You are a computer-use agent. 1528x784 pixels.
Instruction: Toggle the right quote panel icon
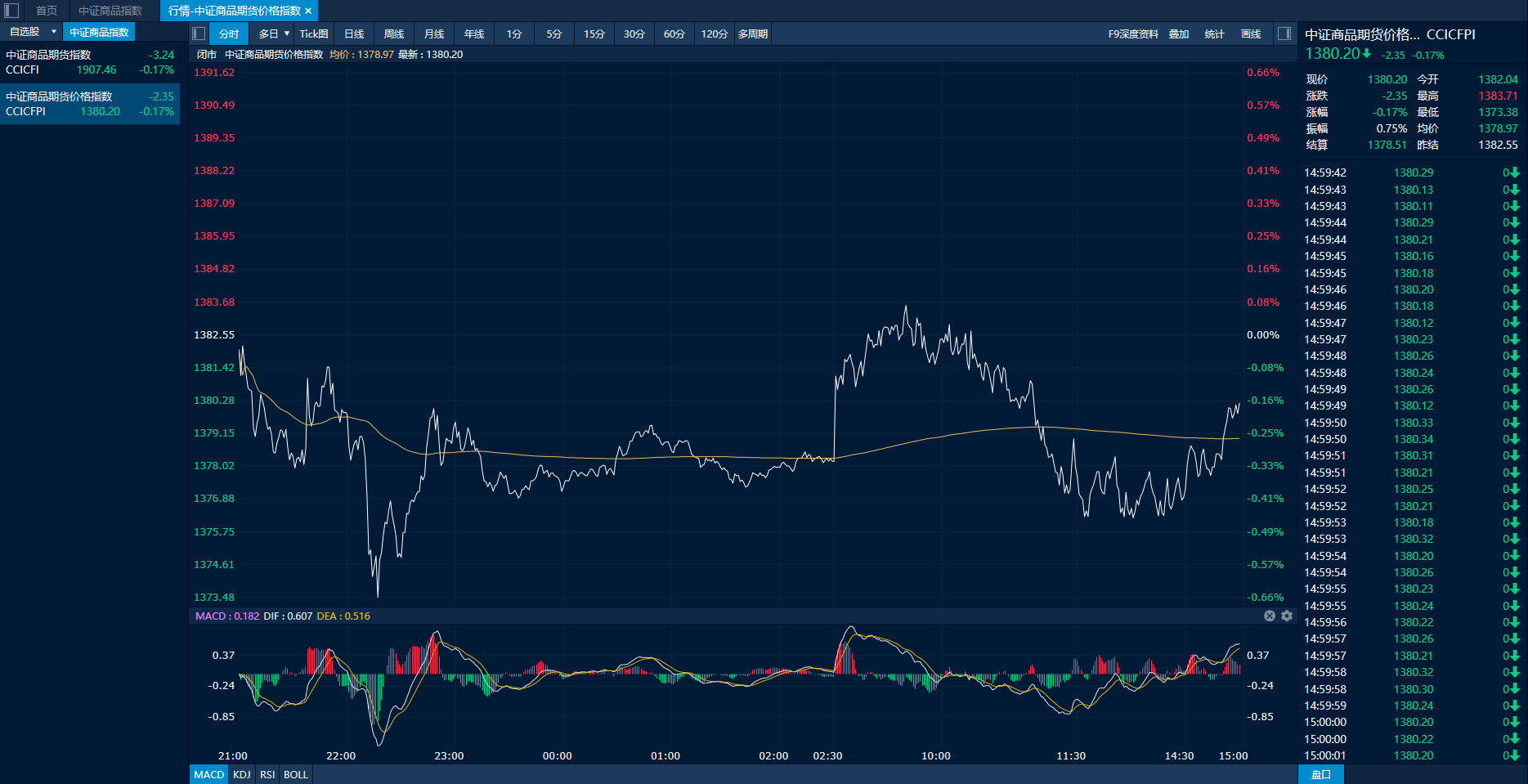(x=1284, y=34)
